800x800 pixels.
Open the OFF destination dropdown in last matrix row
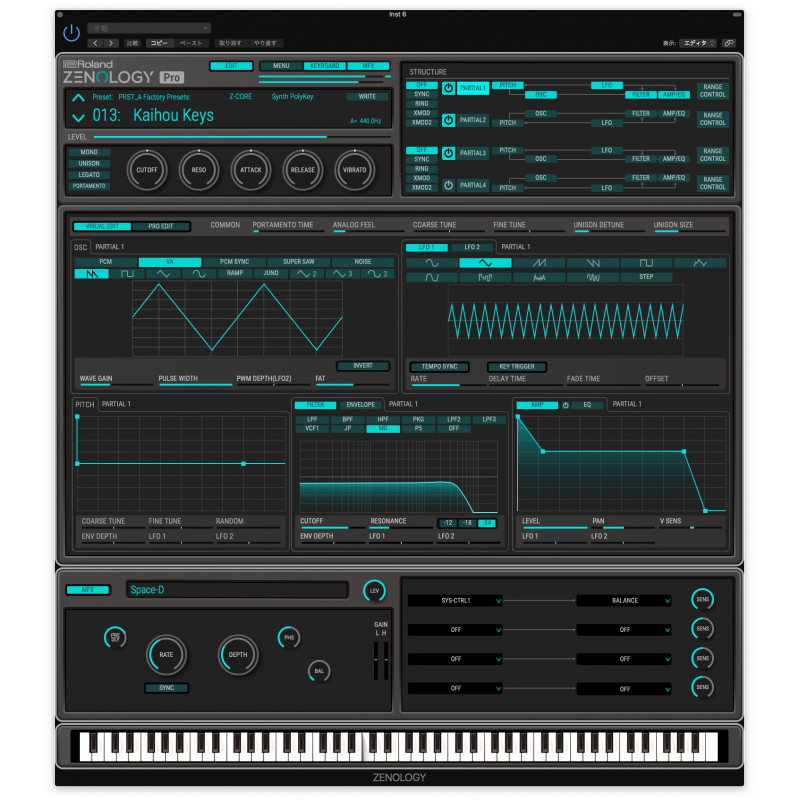(x=624, y=688)
